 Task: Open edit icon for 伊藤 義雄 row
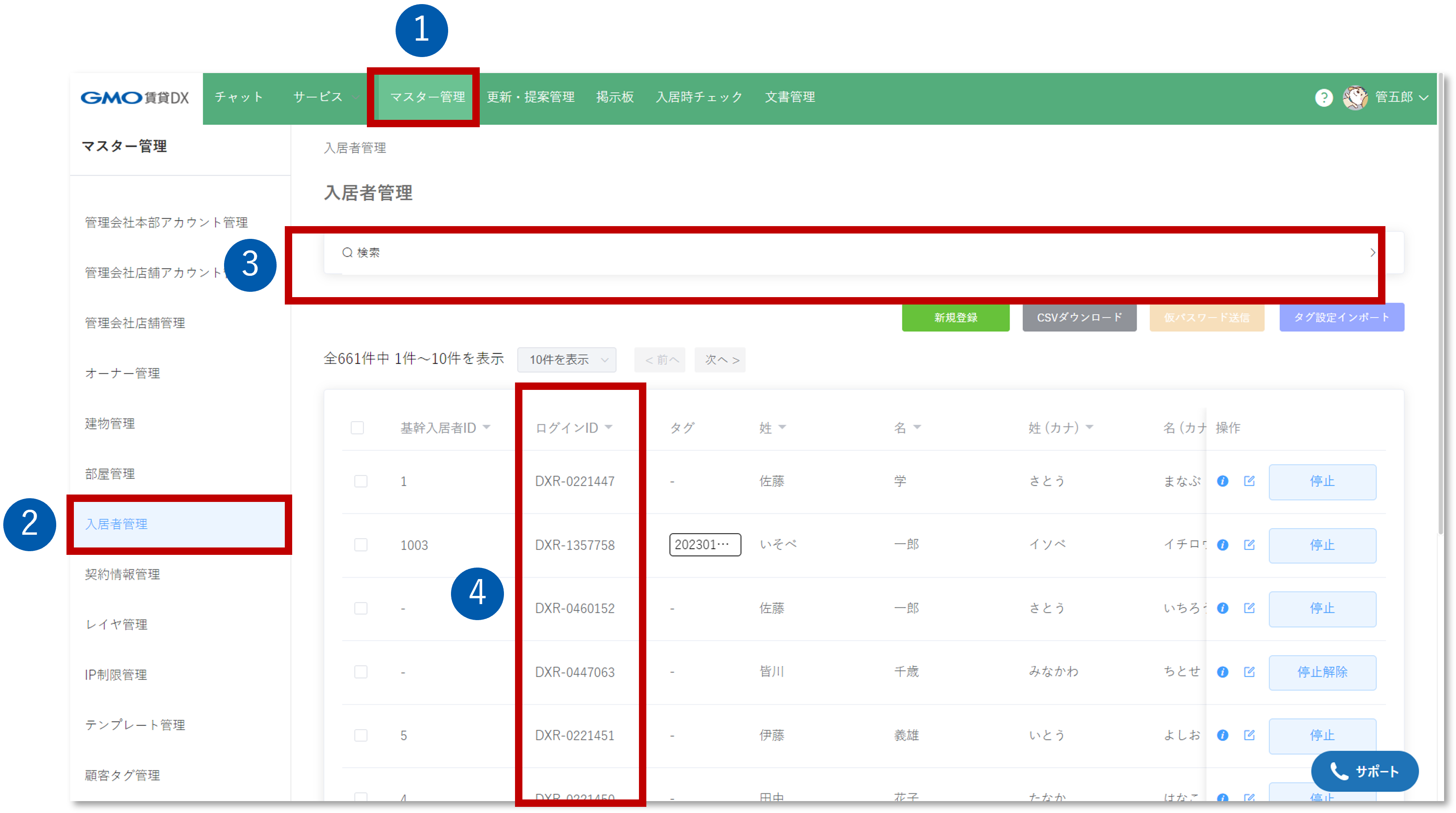[x=1249, y=735]
